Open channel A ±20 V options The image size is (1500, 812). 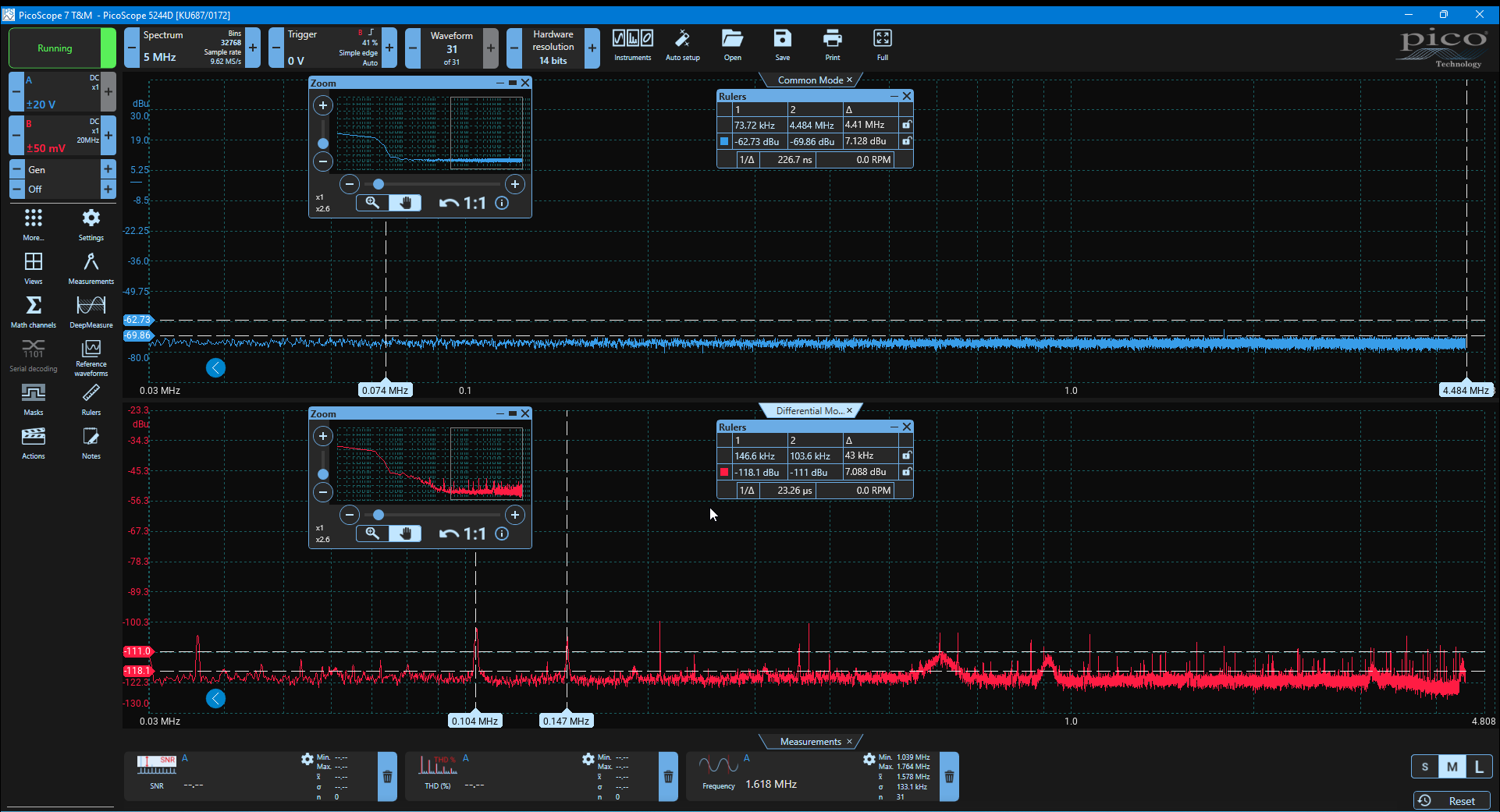pos(62,91)
